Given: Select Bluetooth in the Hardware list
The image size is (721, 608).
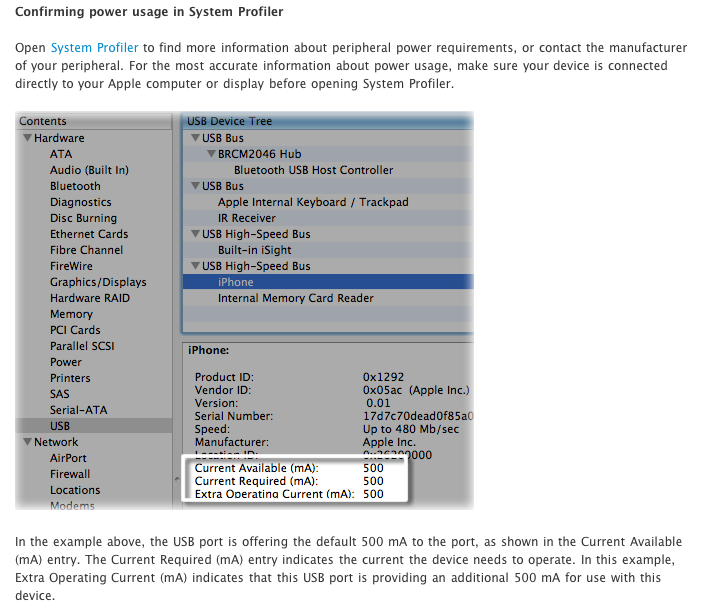Looking at the screenshot, I should click(75, 186).
